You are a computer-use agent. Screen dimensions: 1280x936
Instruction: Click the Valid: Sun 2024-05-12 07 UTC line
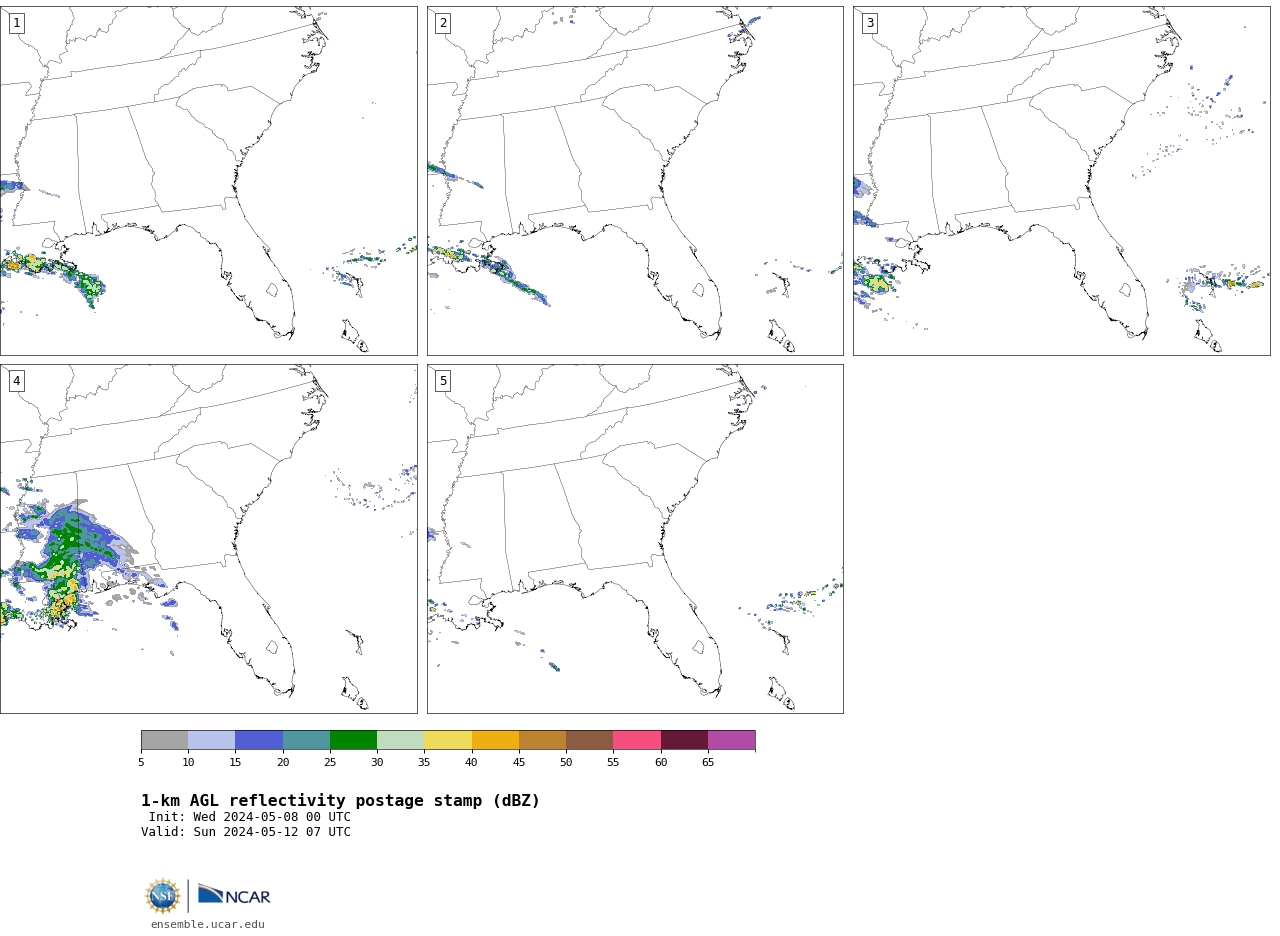click(246, 832)
